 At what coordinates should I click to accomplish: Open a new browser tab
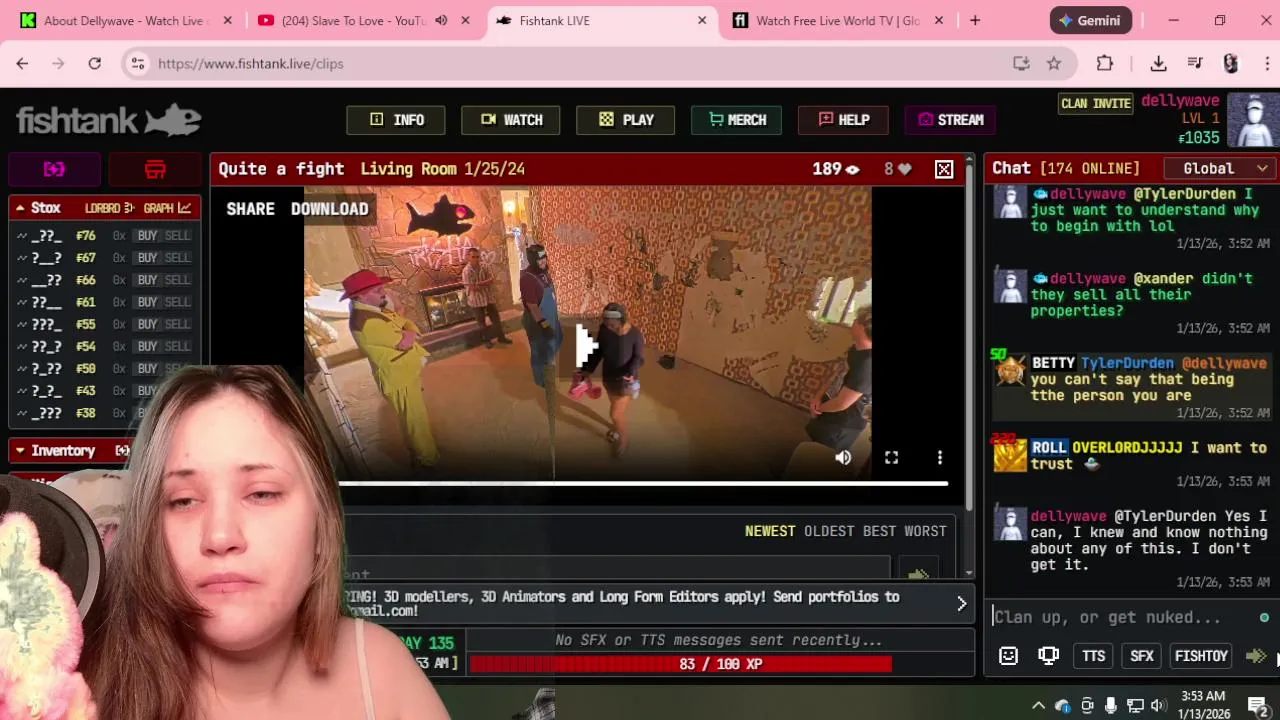pos(975,20)
